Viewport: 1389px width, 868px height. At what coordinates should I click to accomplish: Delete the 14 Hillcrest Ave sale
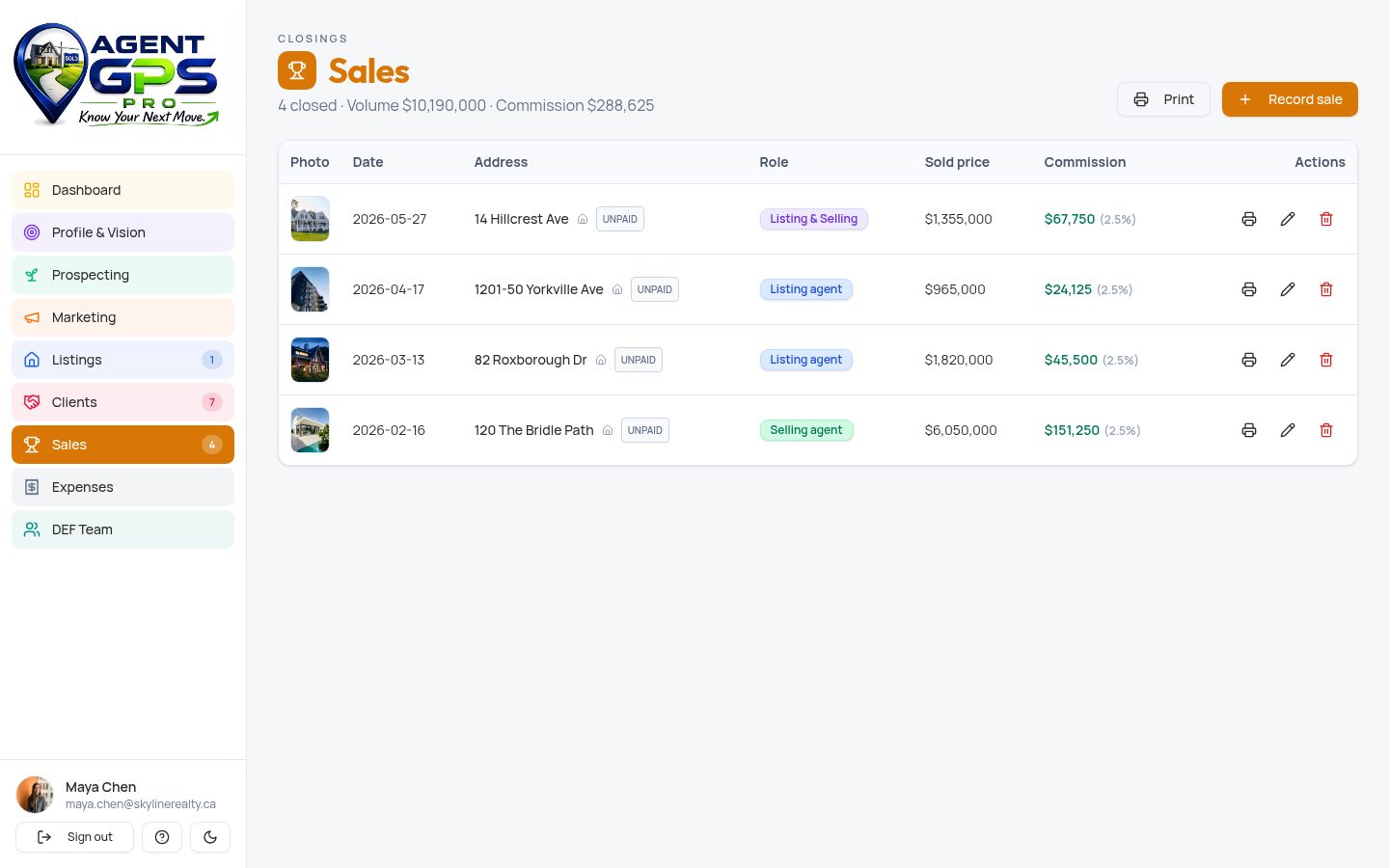[1326, 219]
